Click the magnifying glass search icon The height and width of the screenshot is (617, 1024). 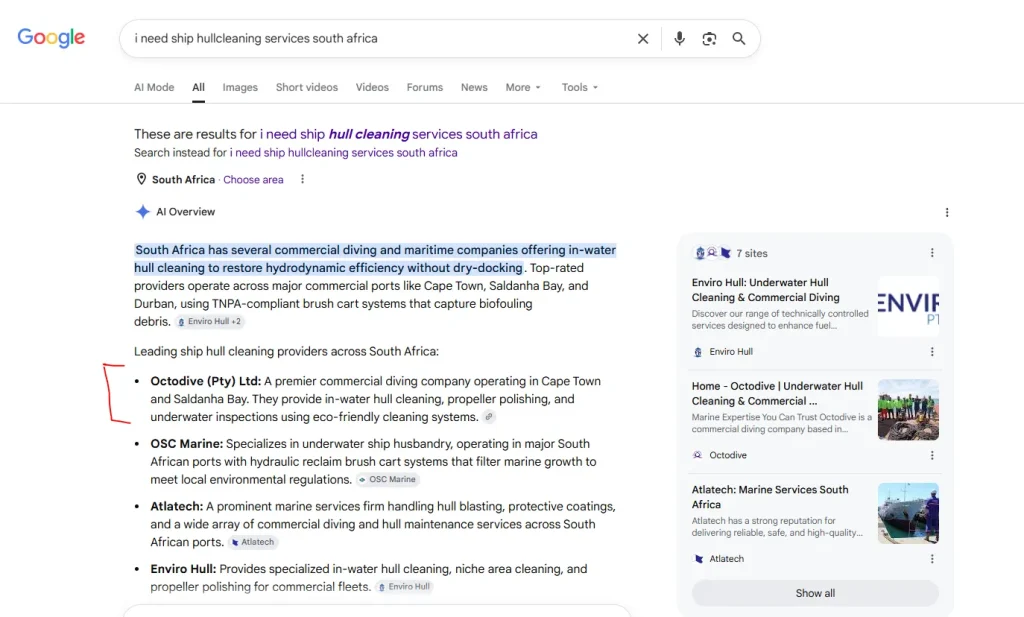[739, 39]
